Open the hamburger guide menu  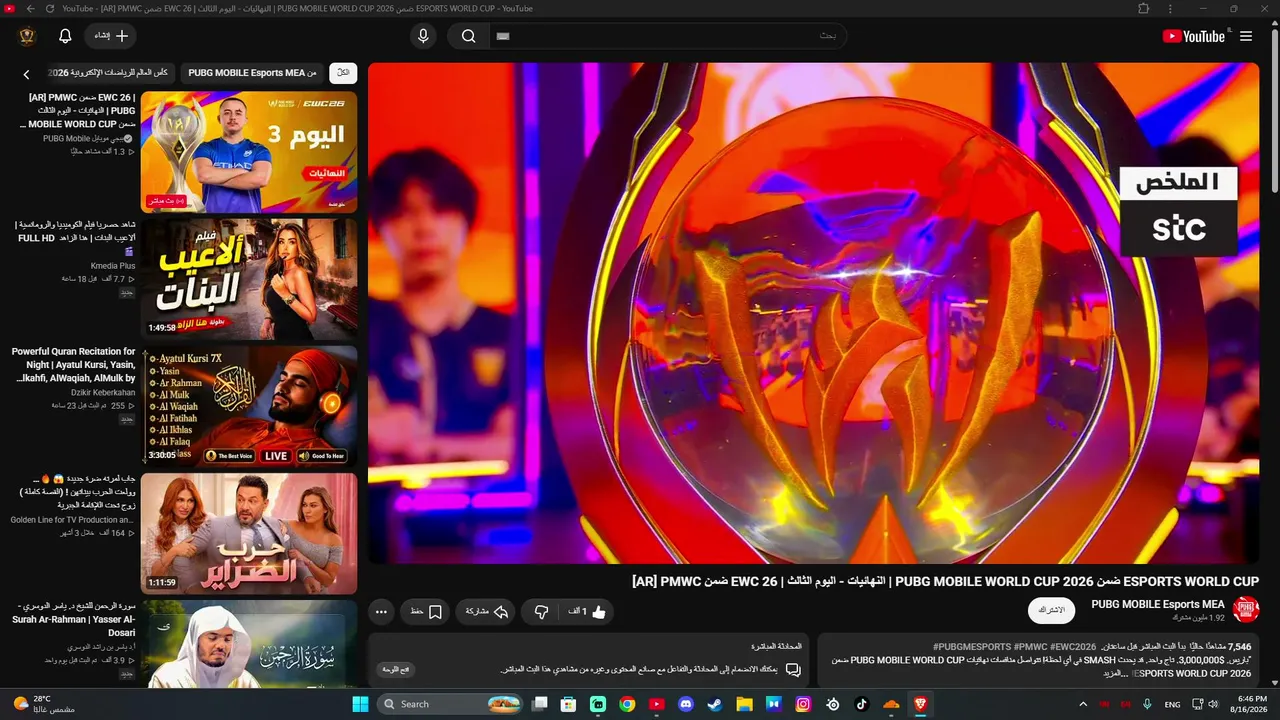pos(1246,36)
